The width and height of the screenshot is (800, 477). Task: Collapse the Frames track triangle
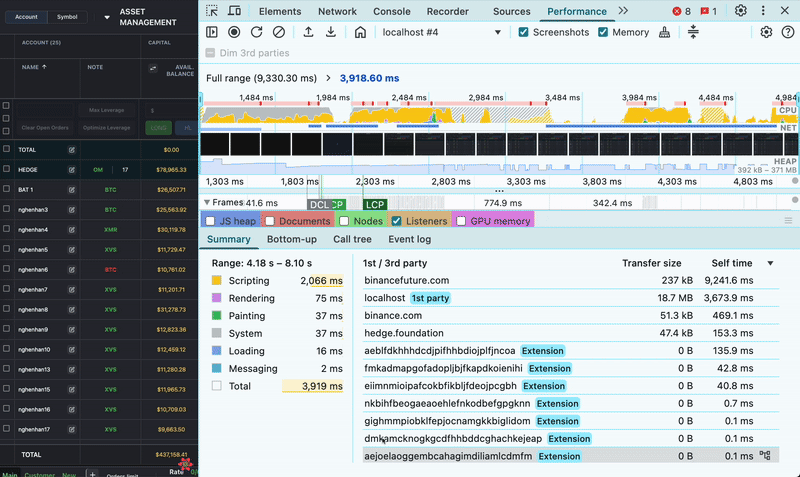(207, 203)
